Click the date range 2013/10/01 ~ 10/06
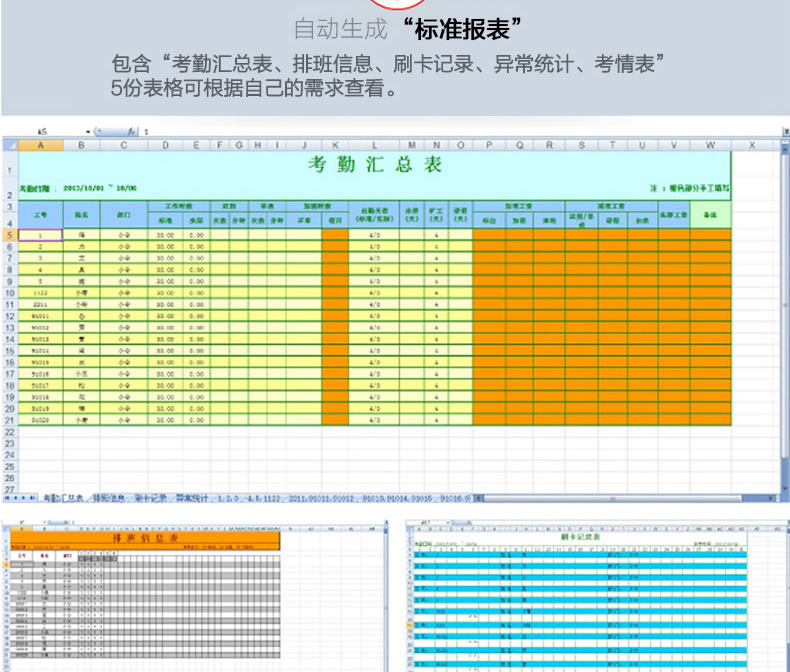 (x=100, y=188)
